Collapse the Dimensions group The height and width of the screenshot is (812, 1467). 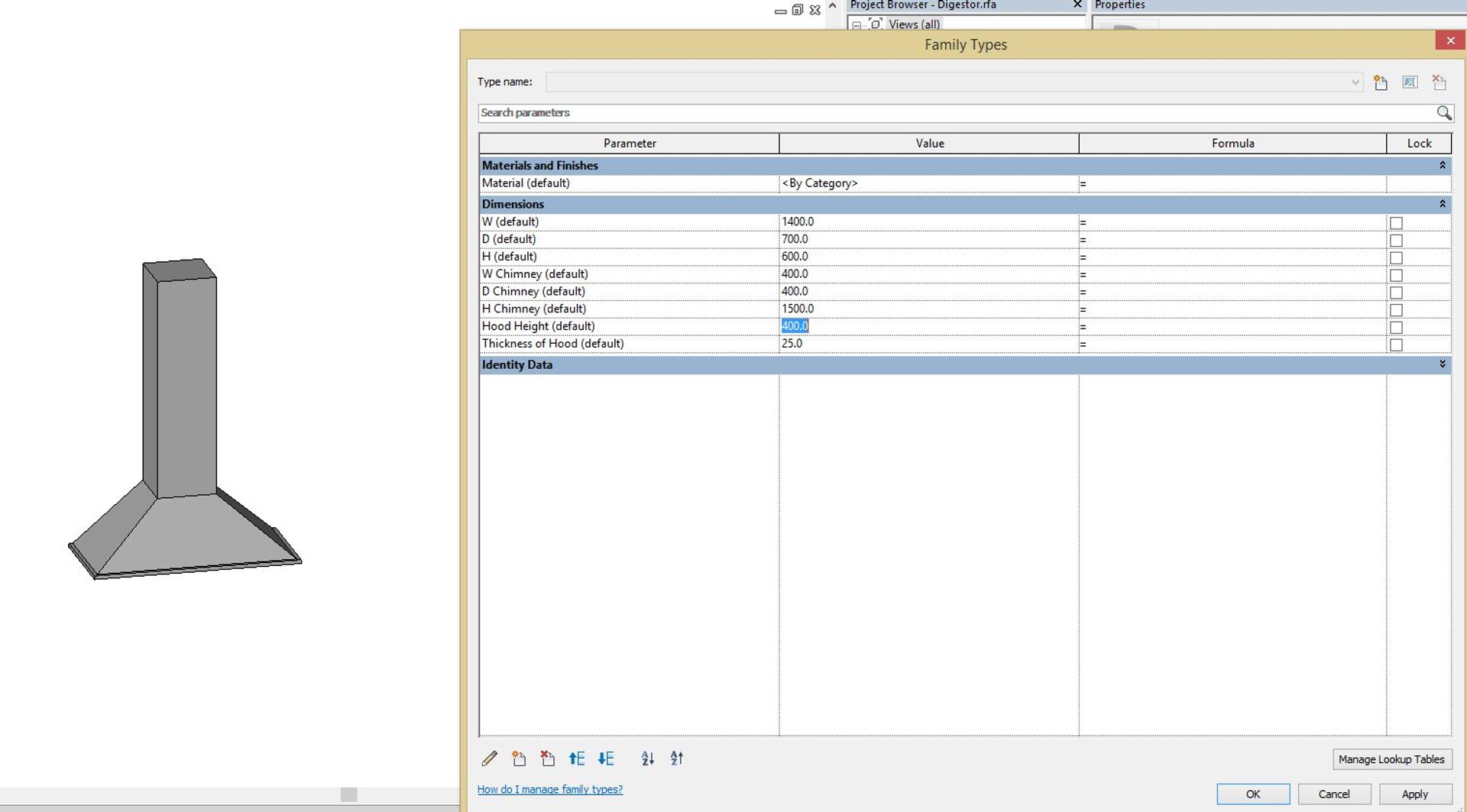(1443, 204)
